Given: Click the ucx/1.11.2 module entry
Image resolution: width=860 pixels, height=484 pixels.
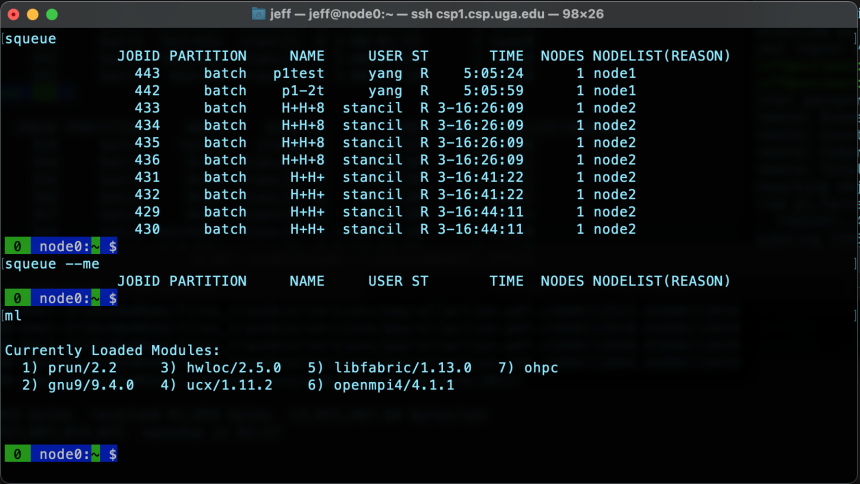Looking at the screenshot, I should click(229, 385).
